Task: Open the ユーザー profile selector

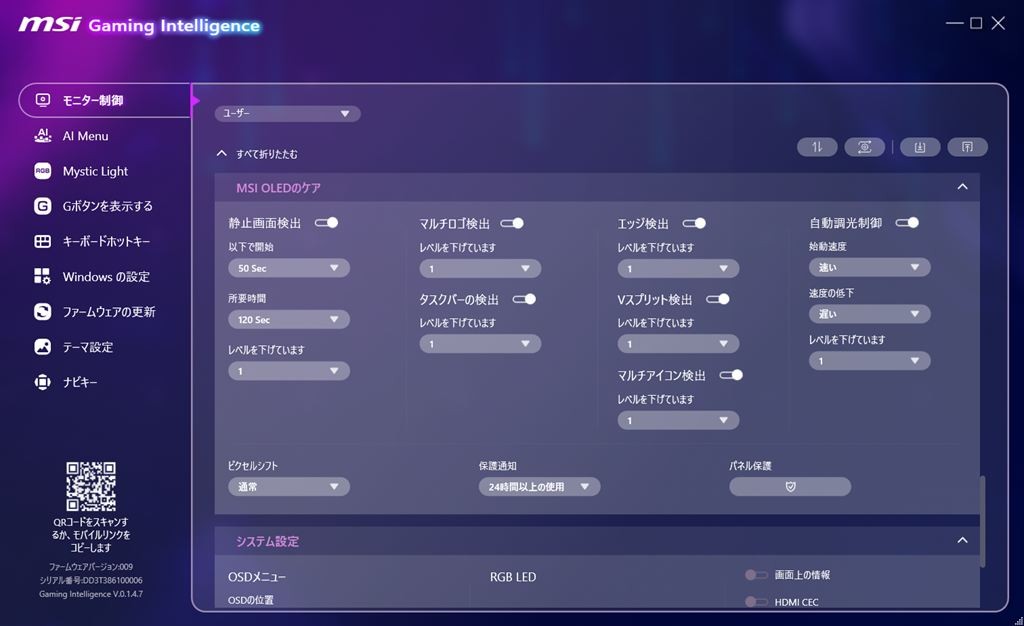Action: (287, 114)
